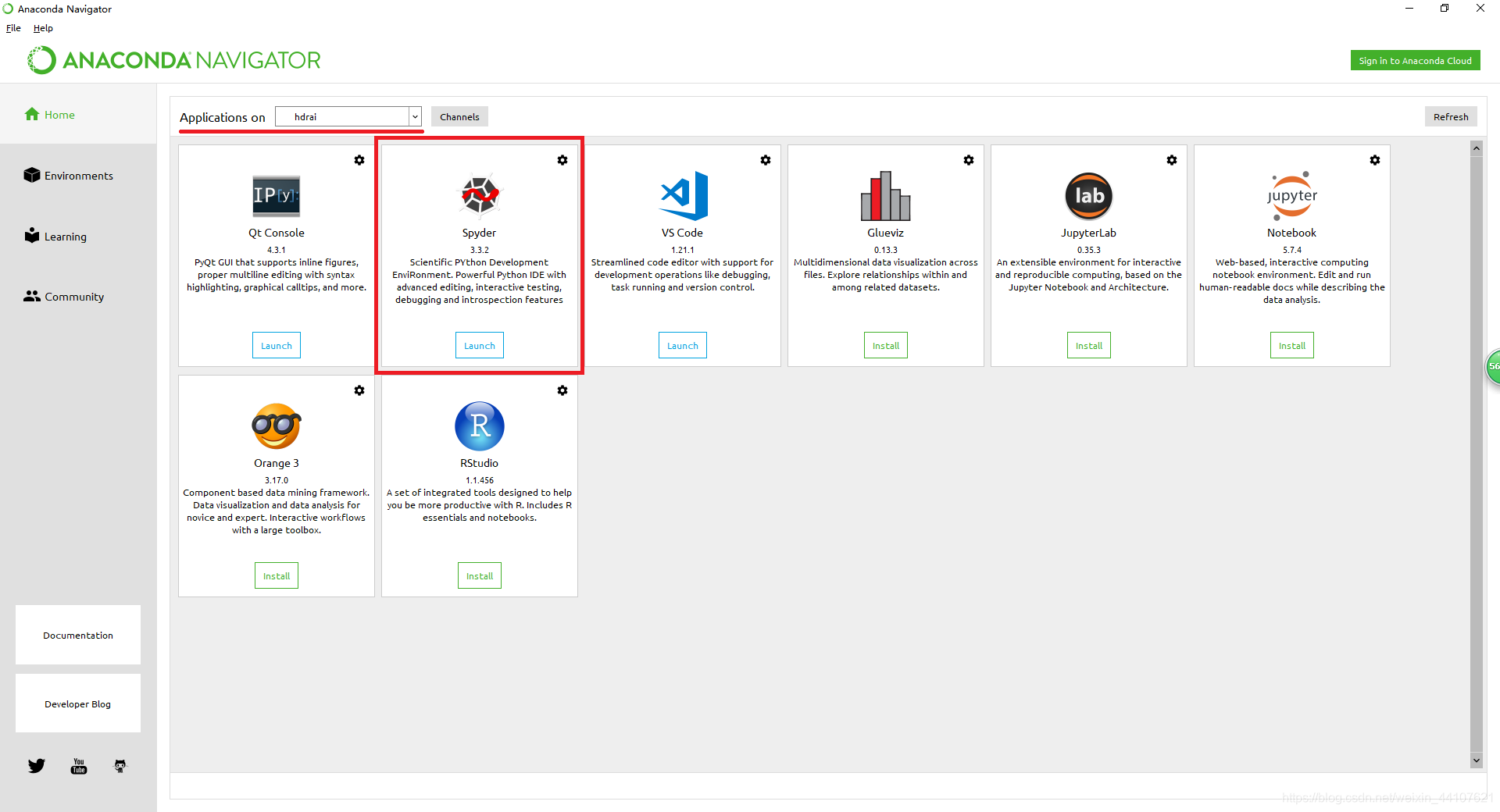Click the VS Code application icon
This screenshot has width=1500, height=812.
[x=684, y=195]
